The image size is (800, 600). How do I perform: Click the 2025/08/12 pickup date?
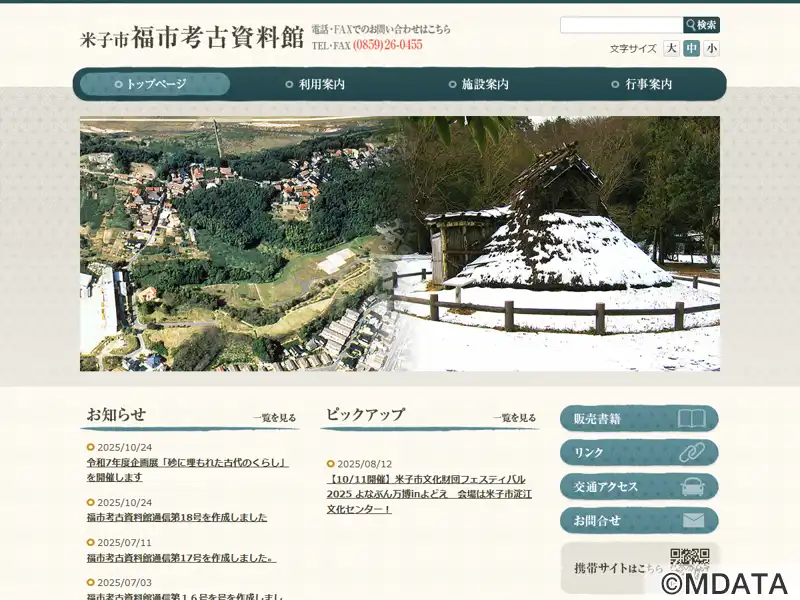(x=364, y=464)
